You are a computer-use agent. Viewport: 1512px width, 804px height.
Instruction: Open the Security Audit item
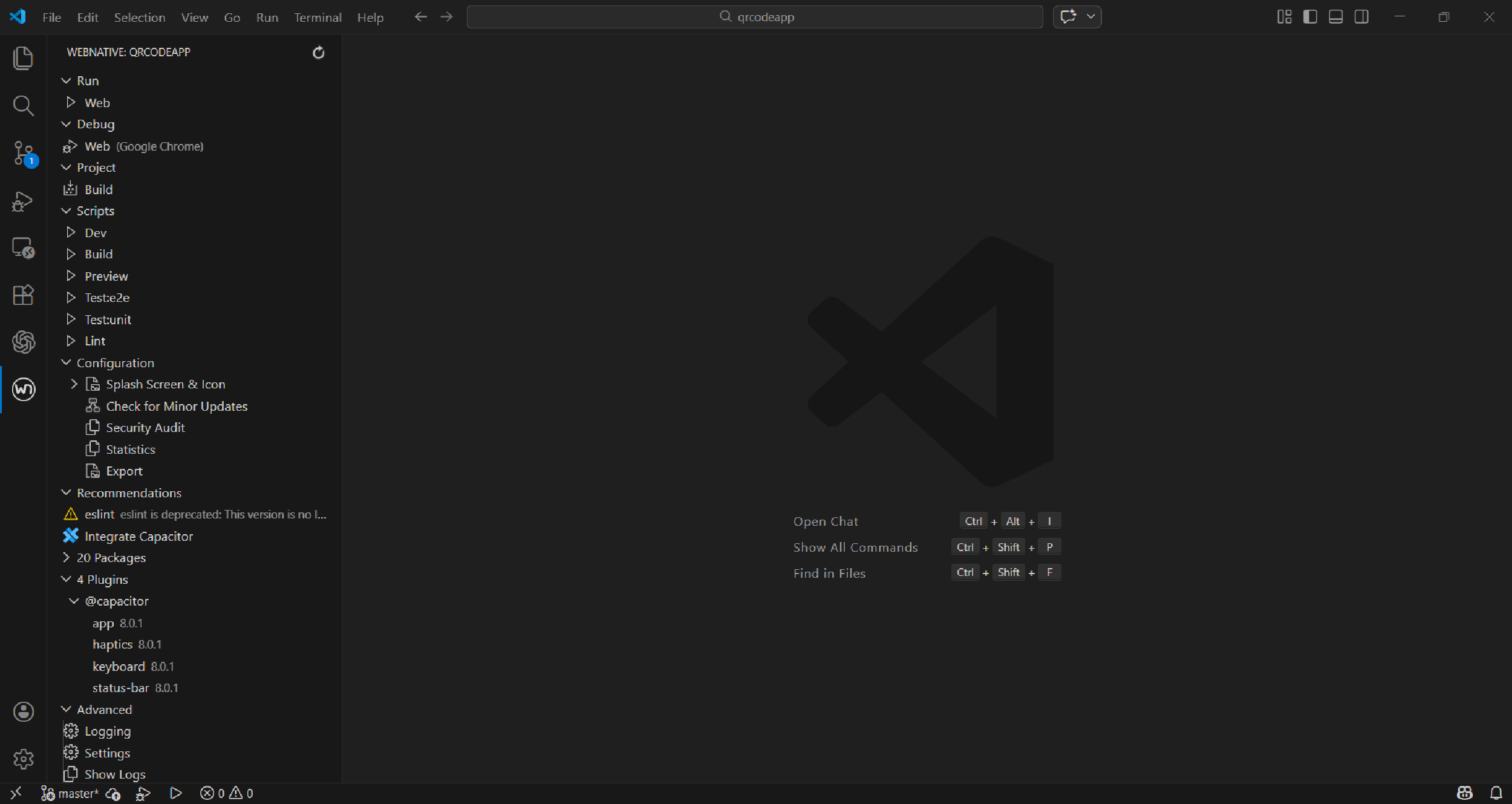tap(195, 428)
